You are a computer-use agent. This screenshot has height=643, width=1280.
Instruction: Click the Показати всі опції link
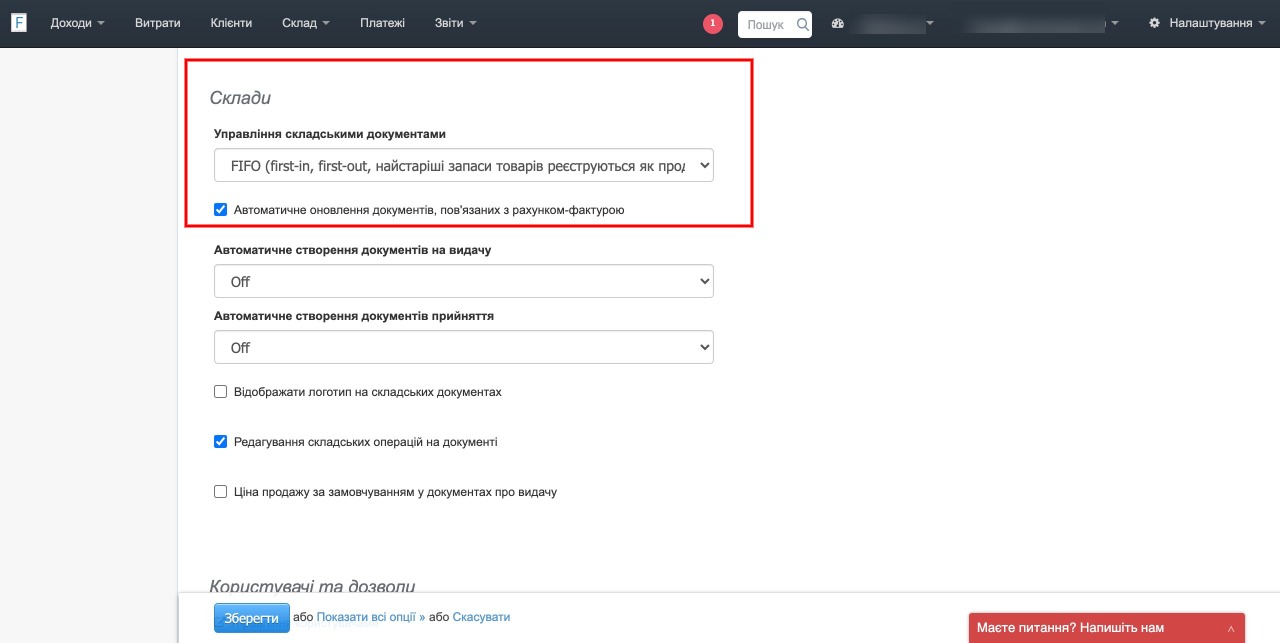[x=370, y=618]
